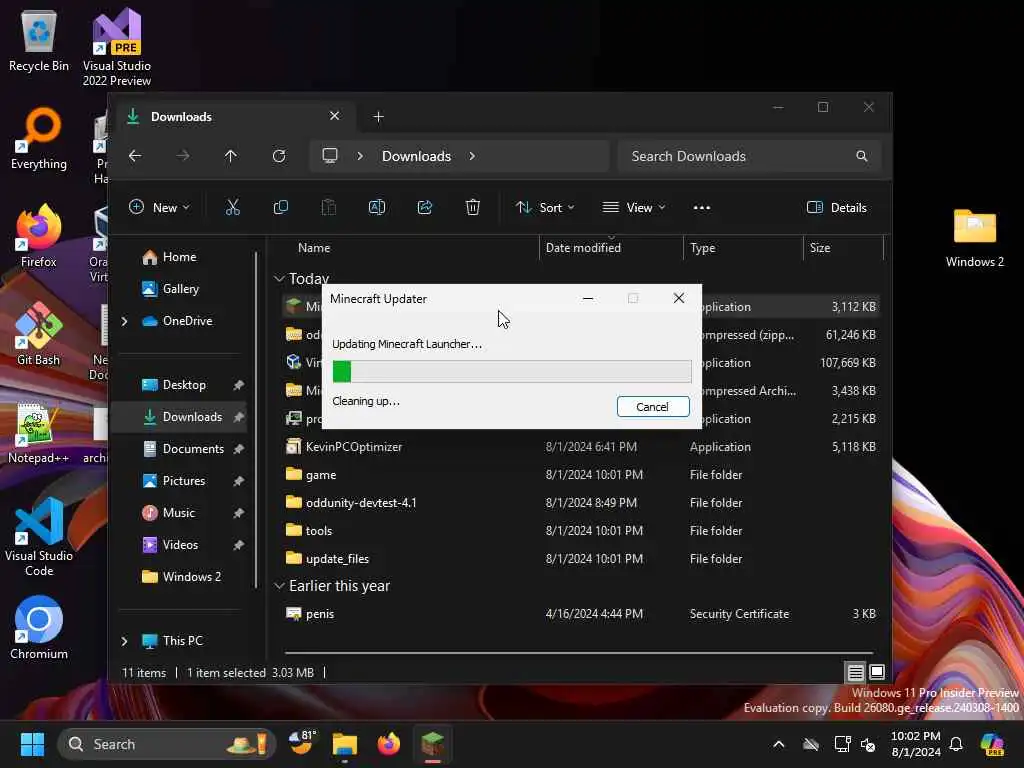This screenshot has width=1024, height=768.
Task: Cancel the Minecraft Updater
Action: point(652,407)
